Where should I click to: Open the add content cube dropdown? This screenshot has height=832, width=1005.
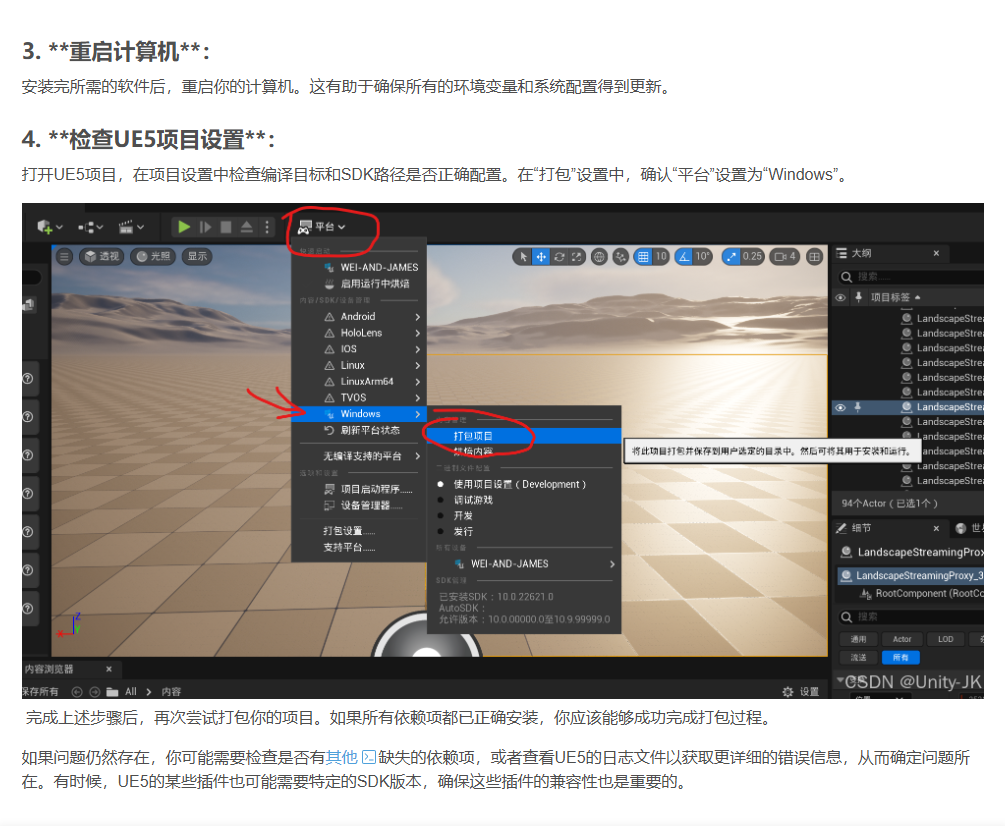50,227
